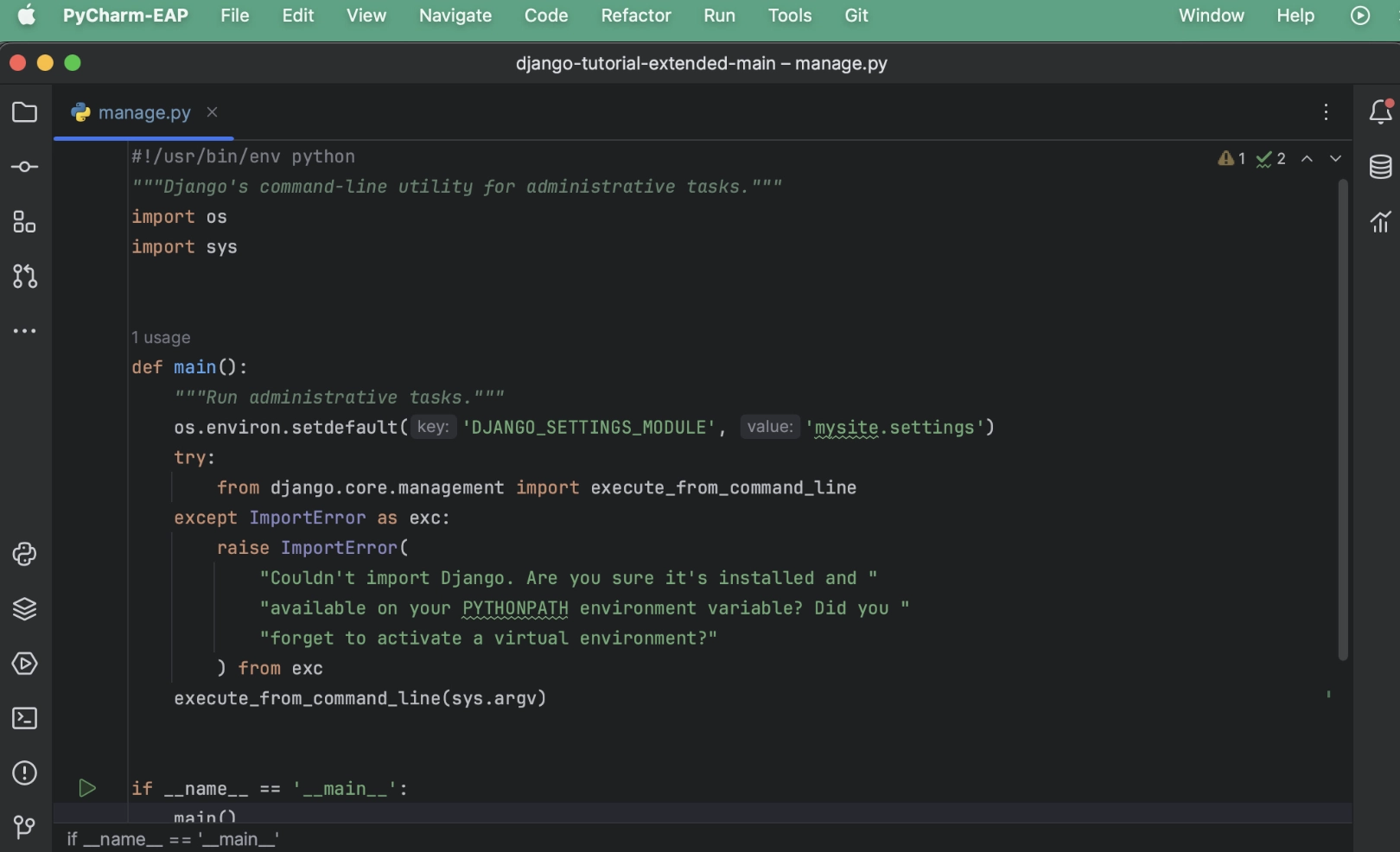Viewport: 1400px width, 852px height.
Task: Click the '1 usage' code hint
Action: [x=161, y=338]
